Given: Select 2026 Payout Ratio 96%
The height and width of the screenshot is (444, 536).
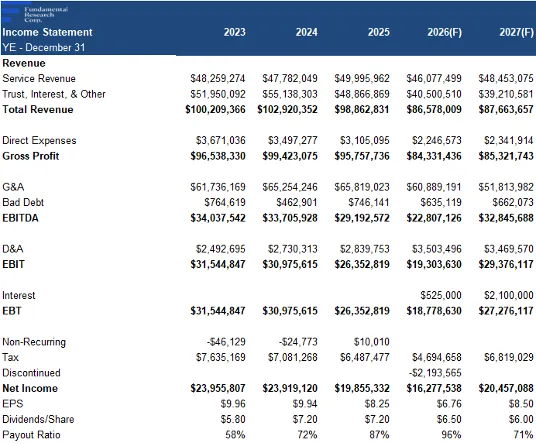Looking at the screenshot, I should click(x=451, y=435).
